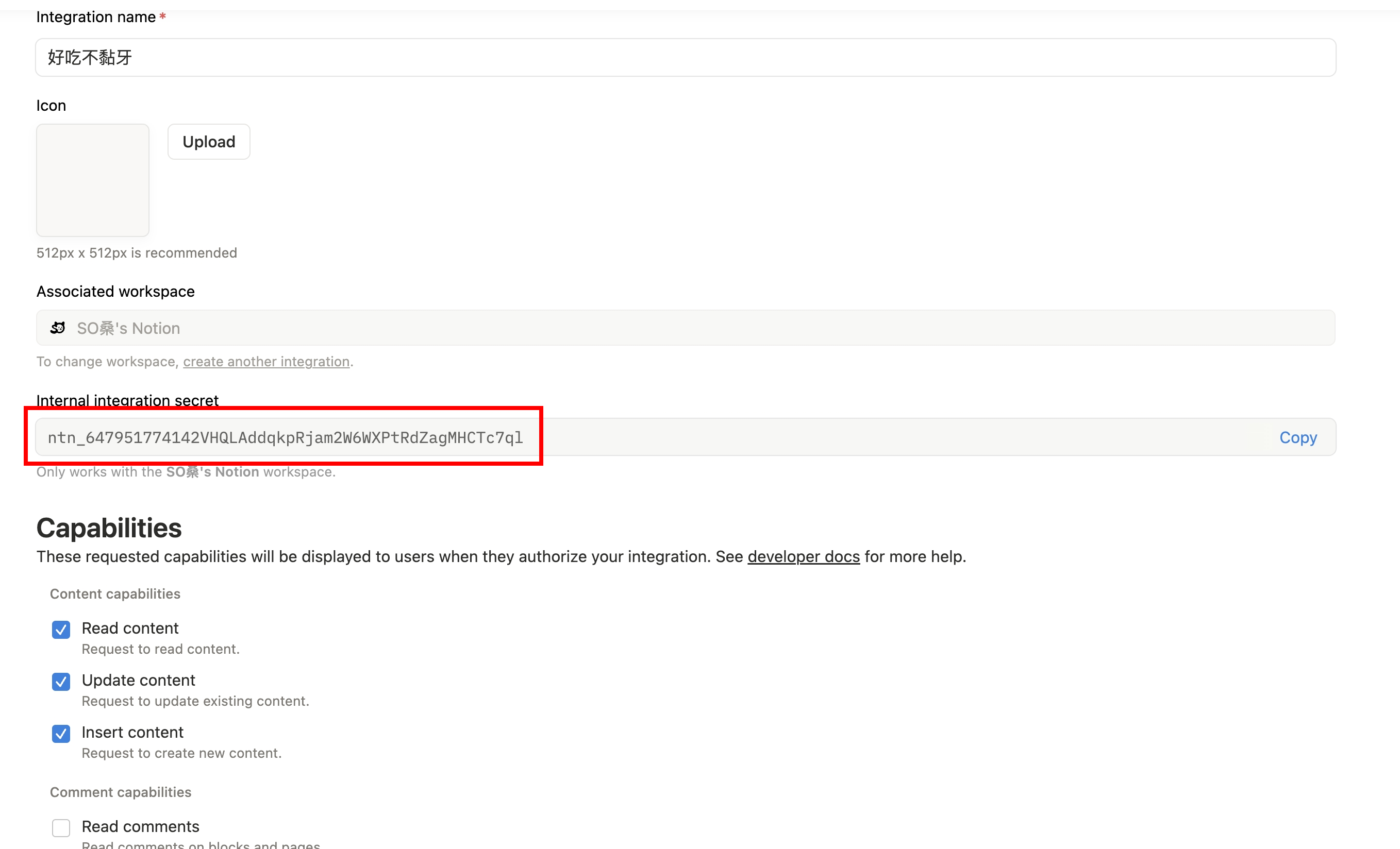
Task: Click the Internal integration secret label
Action: 127,400
